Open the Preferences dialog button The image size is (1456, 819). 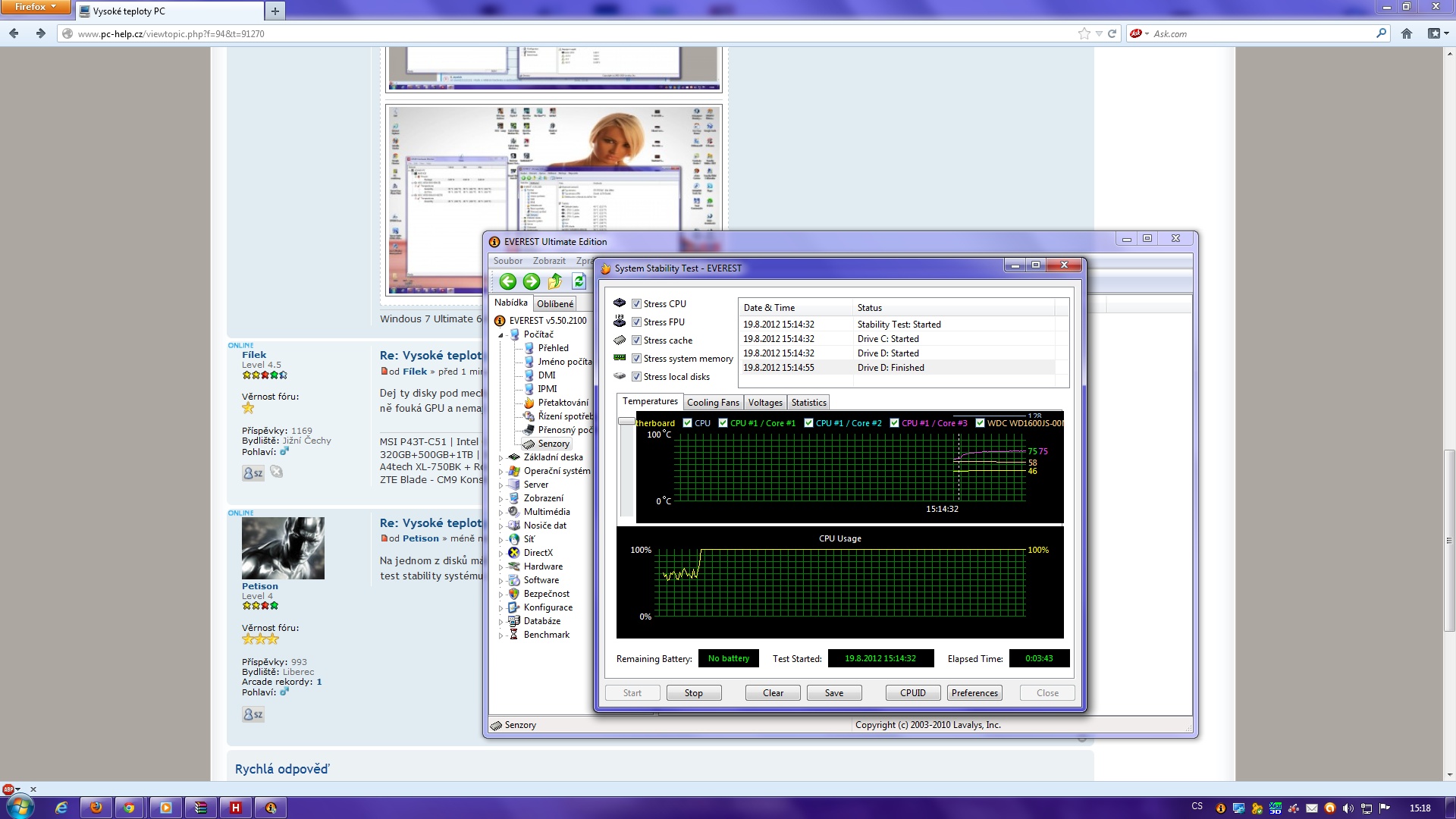[x=974, y=693]
